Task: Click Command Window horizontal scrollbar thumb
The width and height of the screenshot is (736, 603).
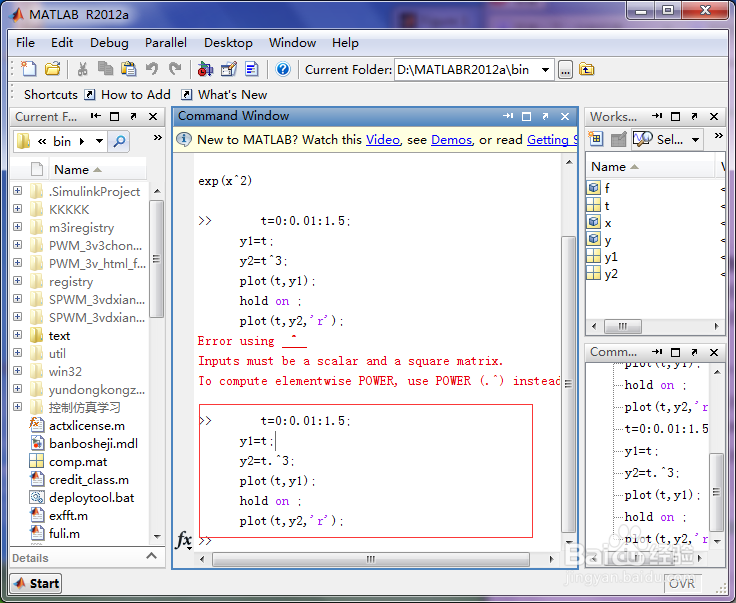Action: point(370,559)
